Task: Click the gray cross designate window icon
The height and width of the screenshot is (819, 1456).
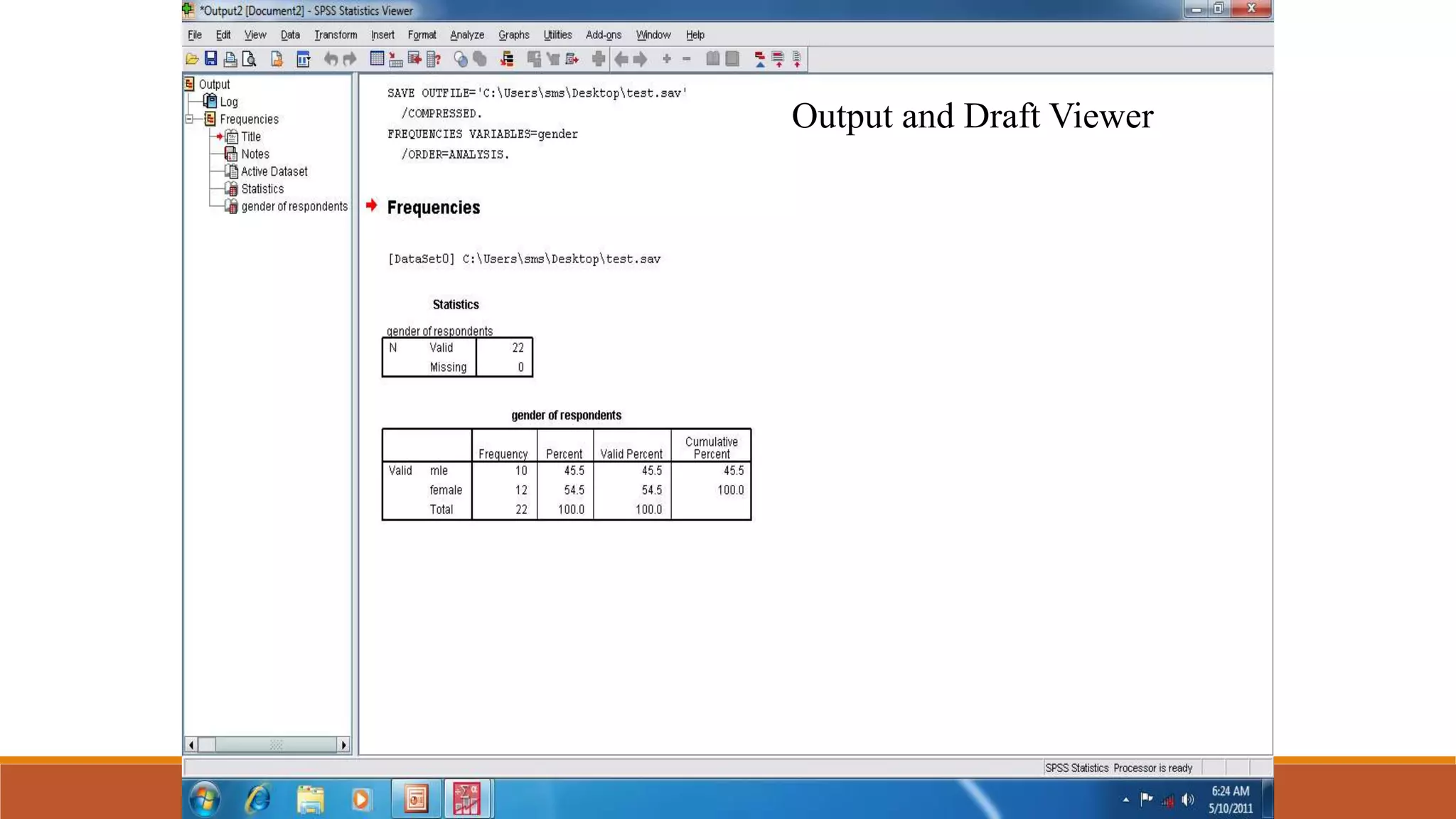Action: pyautogui.click(x=599, y=60)
